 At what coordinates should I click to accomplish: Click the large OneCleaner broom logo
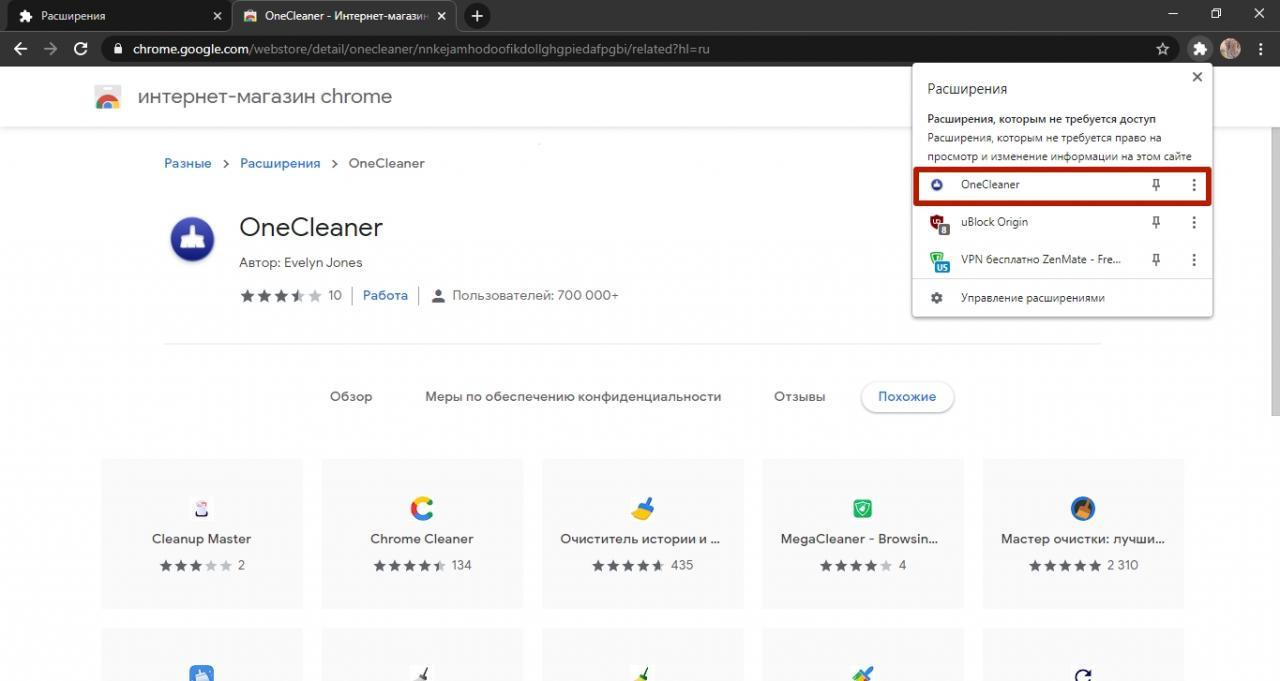point(192,240)
